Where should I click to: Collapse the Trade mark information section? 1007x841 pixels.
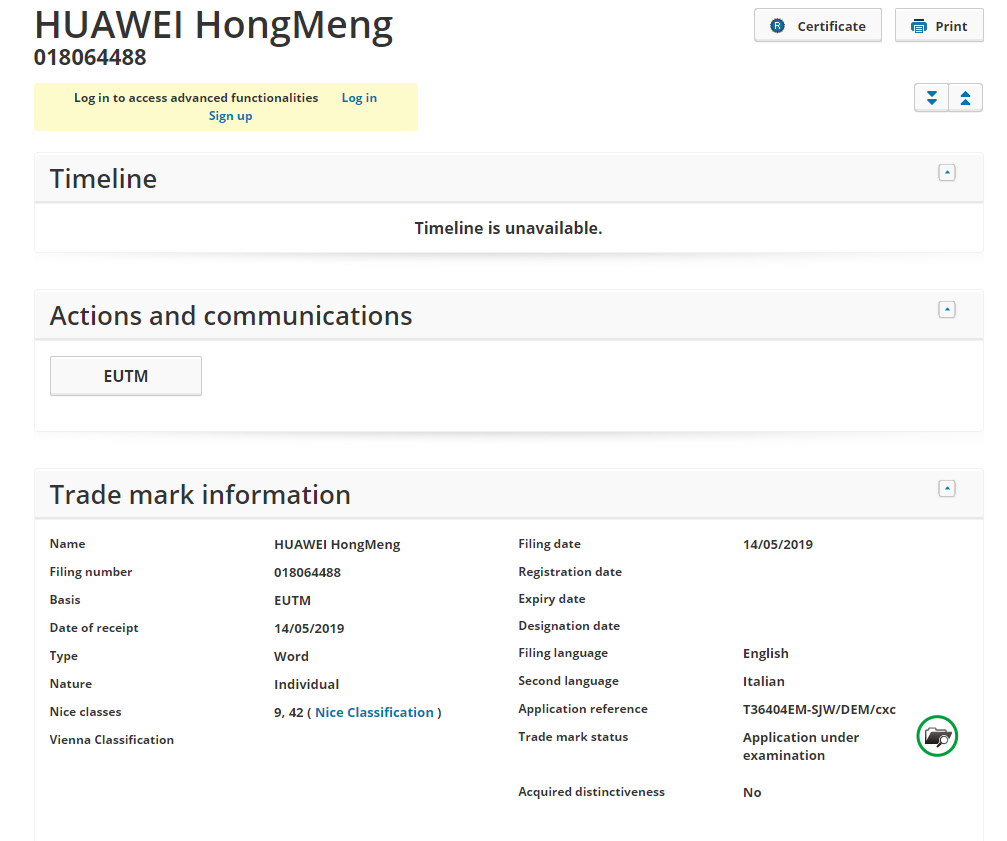tap(947, 489)
